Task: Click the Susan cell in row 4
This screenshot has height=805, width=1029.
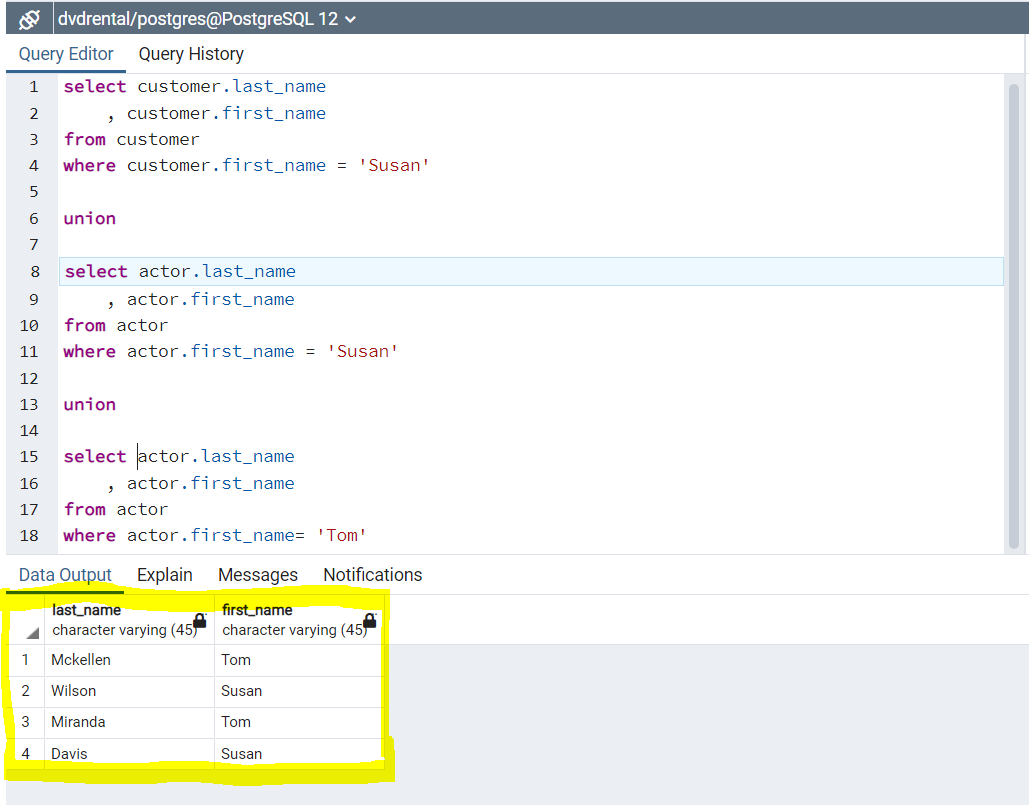Action: [299, 754]
